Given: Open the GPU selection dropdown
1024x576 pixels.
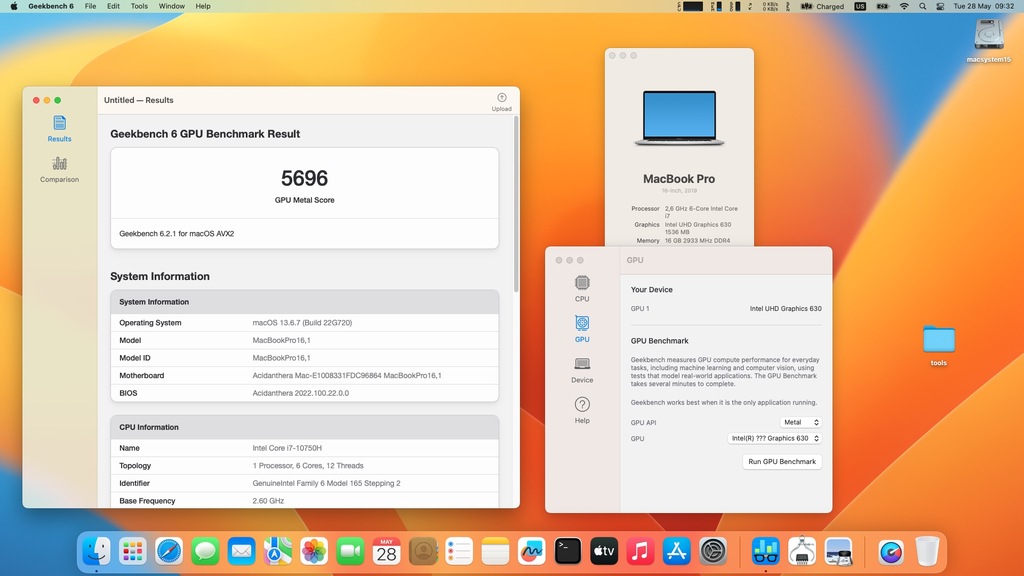Looking at the screenshot, I should [x=775, y=438].
